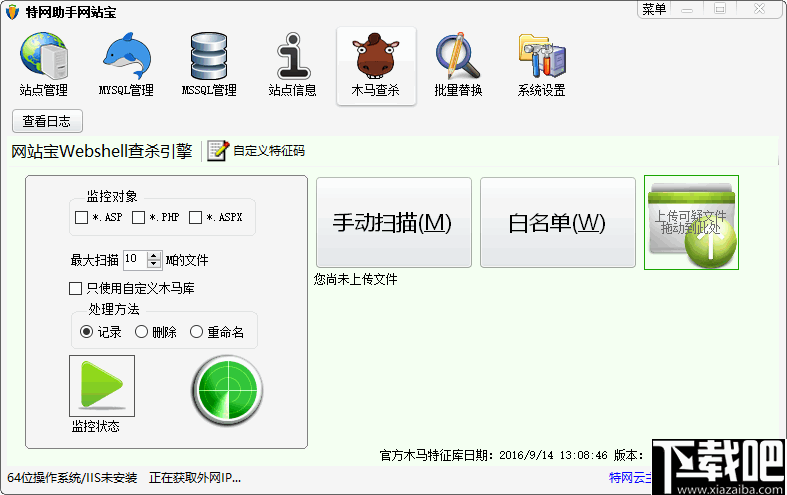
Task: Click the 特网云 link in status bar
Action: tap(630, 477)
